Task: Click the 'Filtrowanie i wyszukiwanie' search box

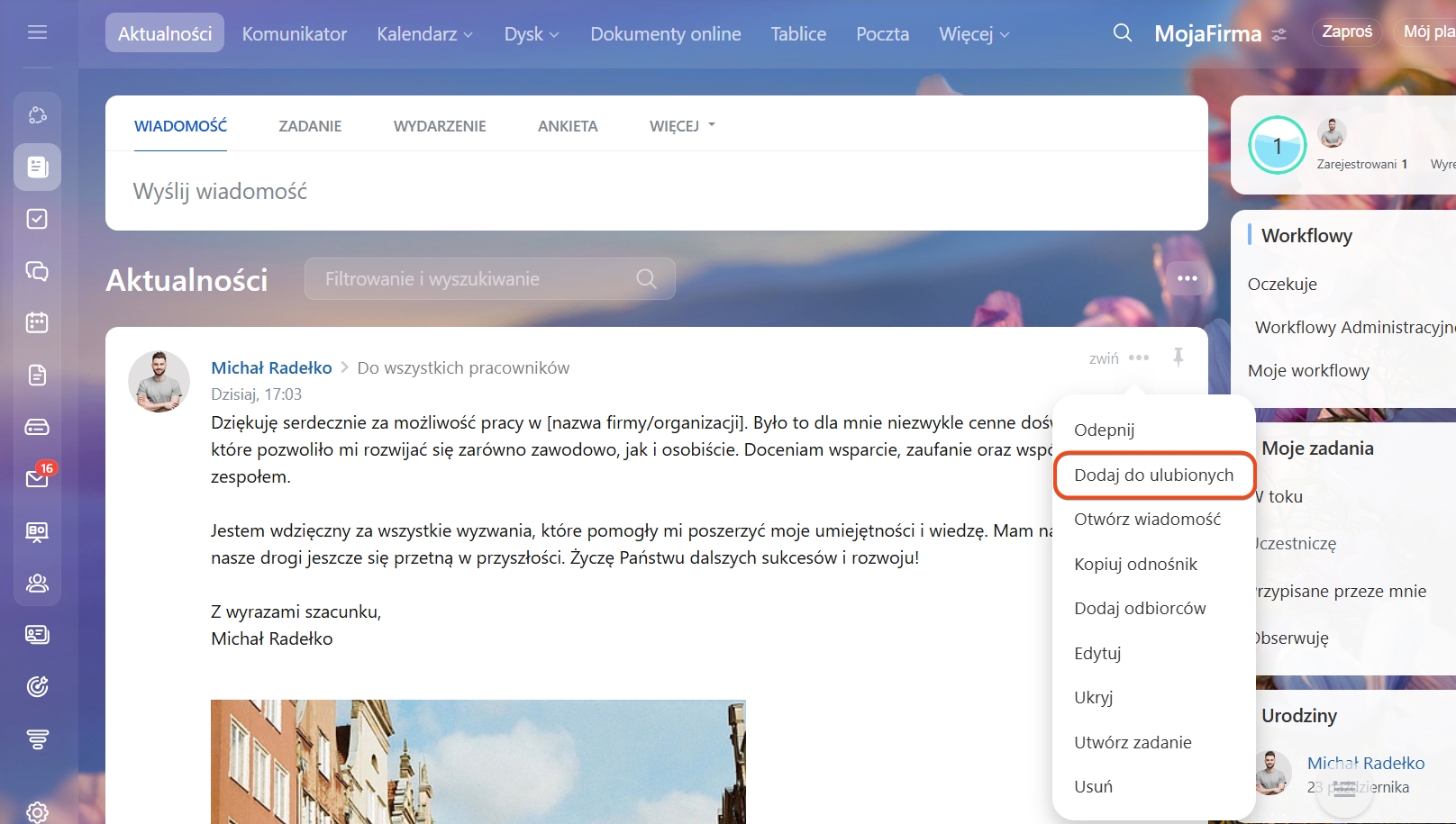Action: point(478,279)
